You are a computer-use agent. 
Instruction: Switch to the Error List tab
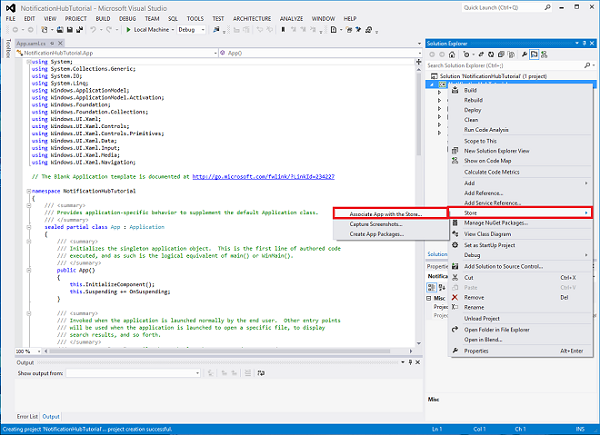coord(27,416)
